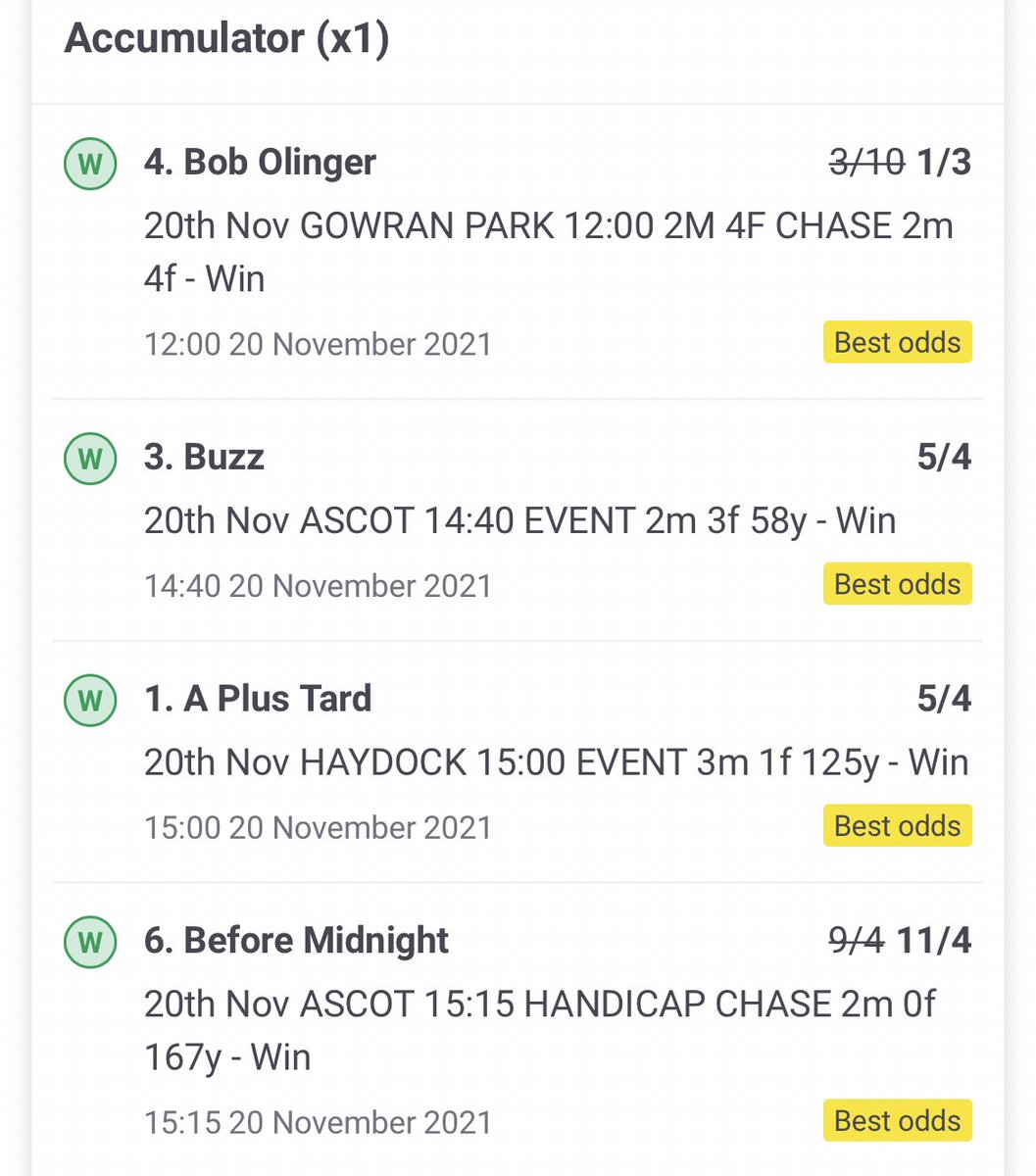Viewport: 1036px width, 1176px height.
Task: Tap the Best odds badge for Before Midnight
Action: pyautogui.click(x=897, y=1121)
